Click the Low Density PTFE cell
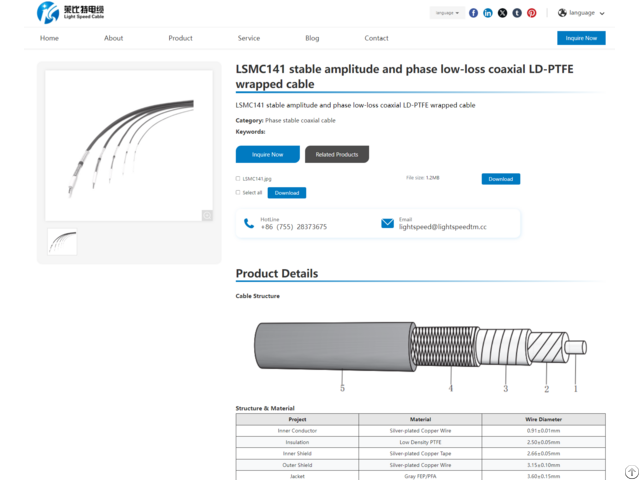The image size is (640, 480). (420, 442)
